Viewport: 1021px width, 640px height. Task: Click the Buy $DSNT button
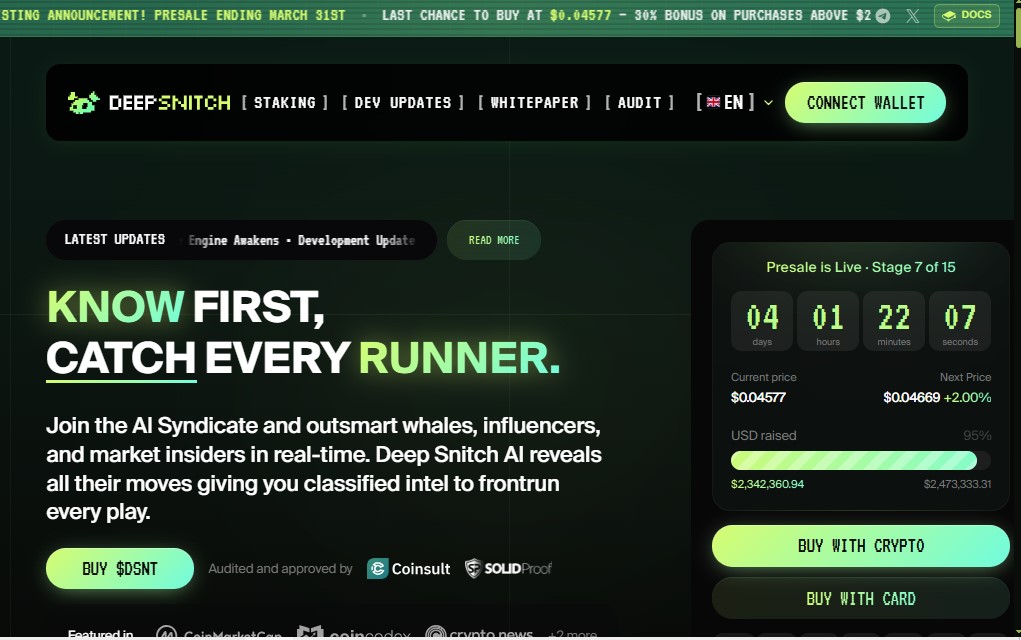[120, 569]
